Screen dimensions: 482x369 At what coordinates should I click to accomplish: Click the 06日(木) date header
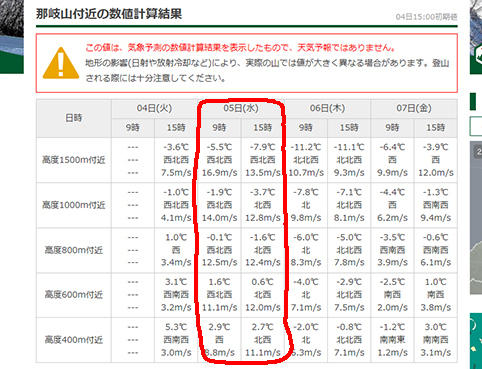point(327,108)
